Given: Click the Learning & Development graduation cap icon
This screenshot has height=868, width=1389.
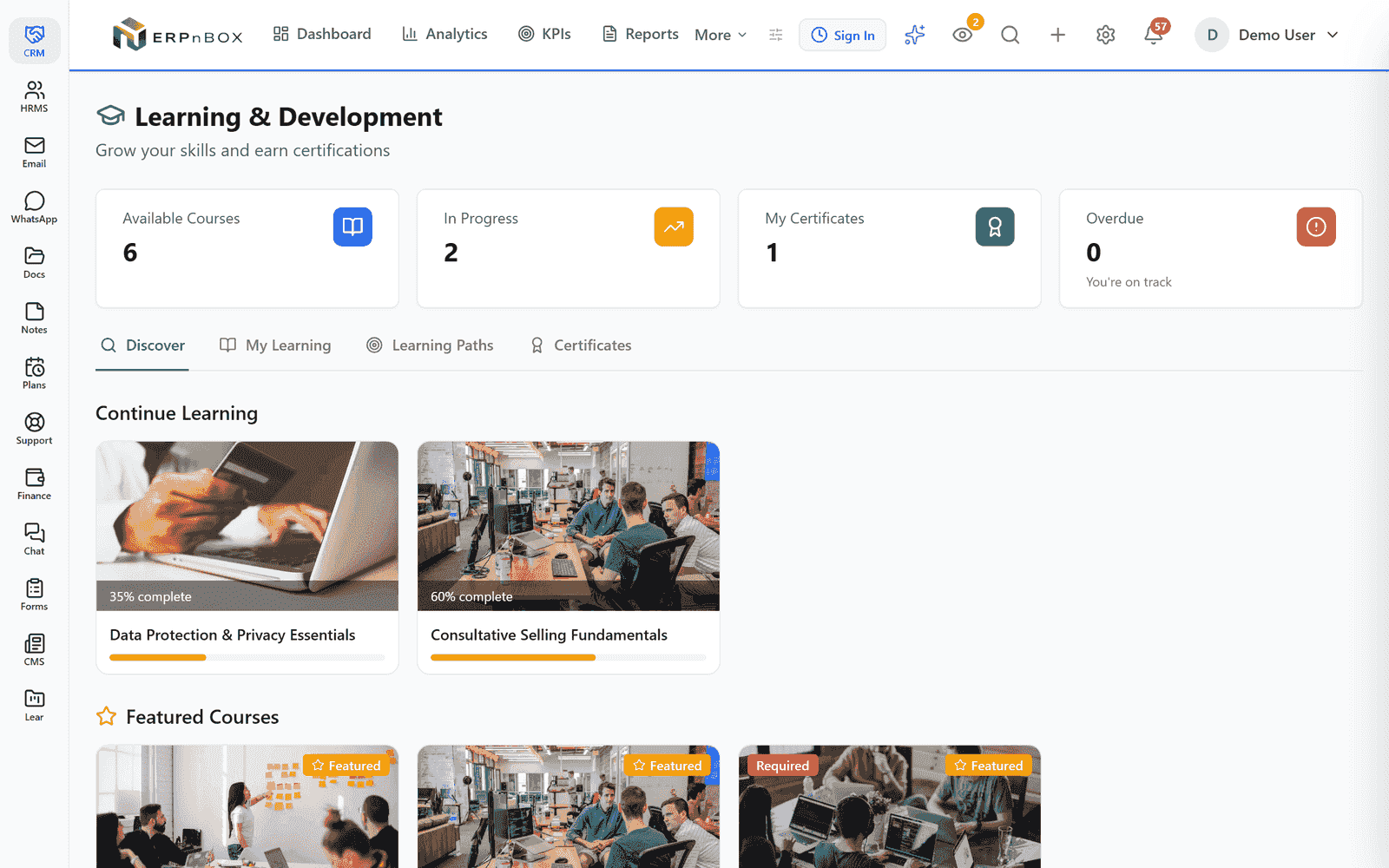Looking at the screenshot, I should pos(110,115).
